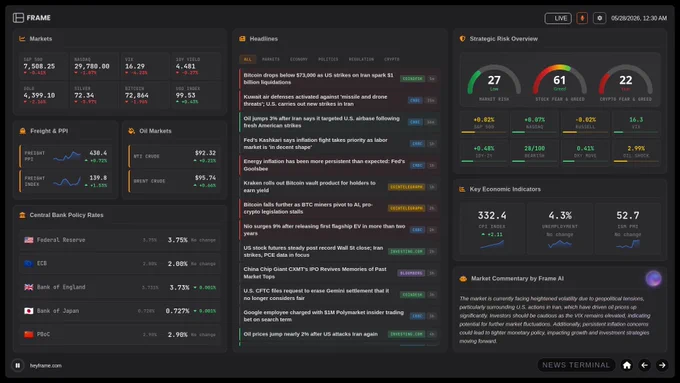Viewport: 680px width, 383px height.
Task: Click the Bearish 28/100 risk tile
Action: [x=534, y=152]
